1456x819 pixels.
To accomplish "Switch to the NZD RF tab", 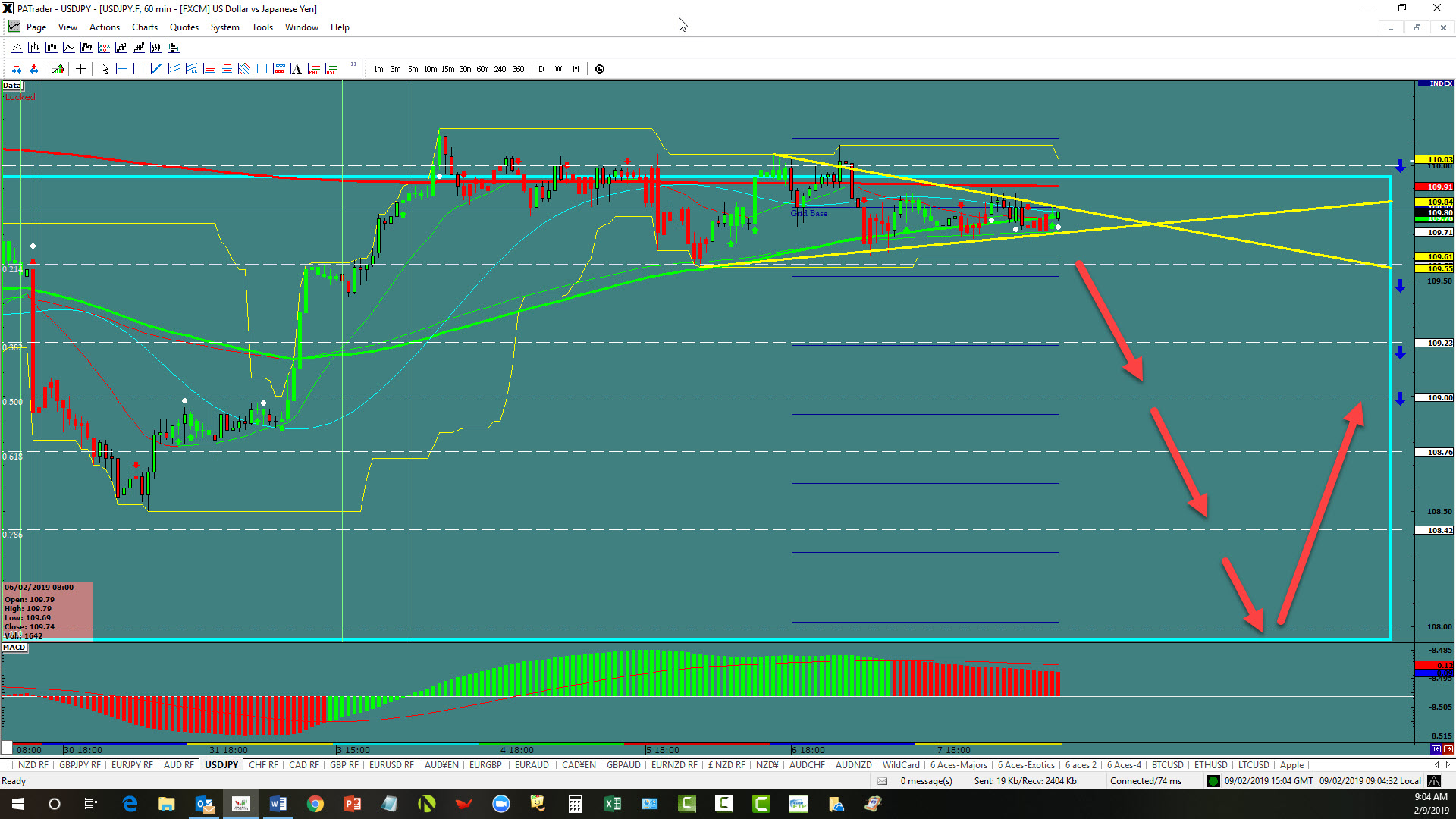I will pos(33,765).
